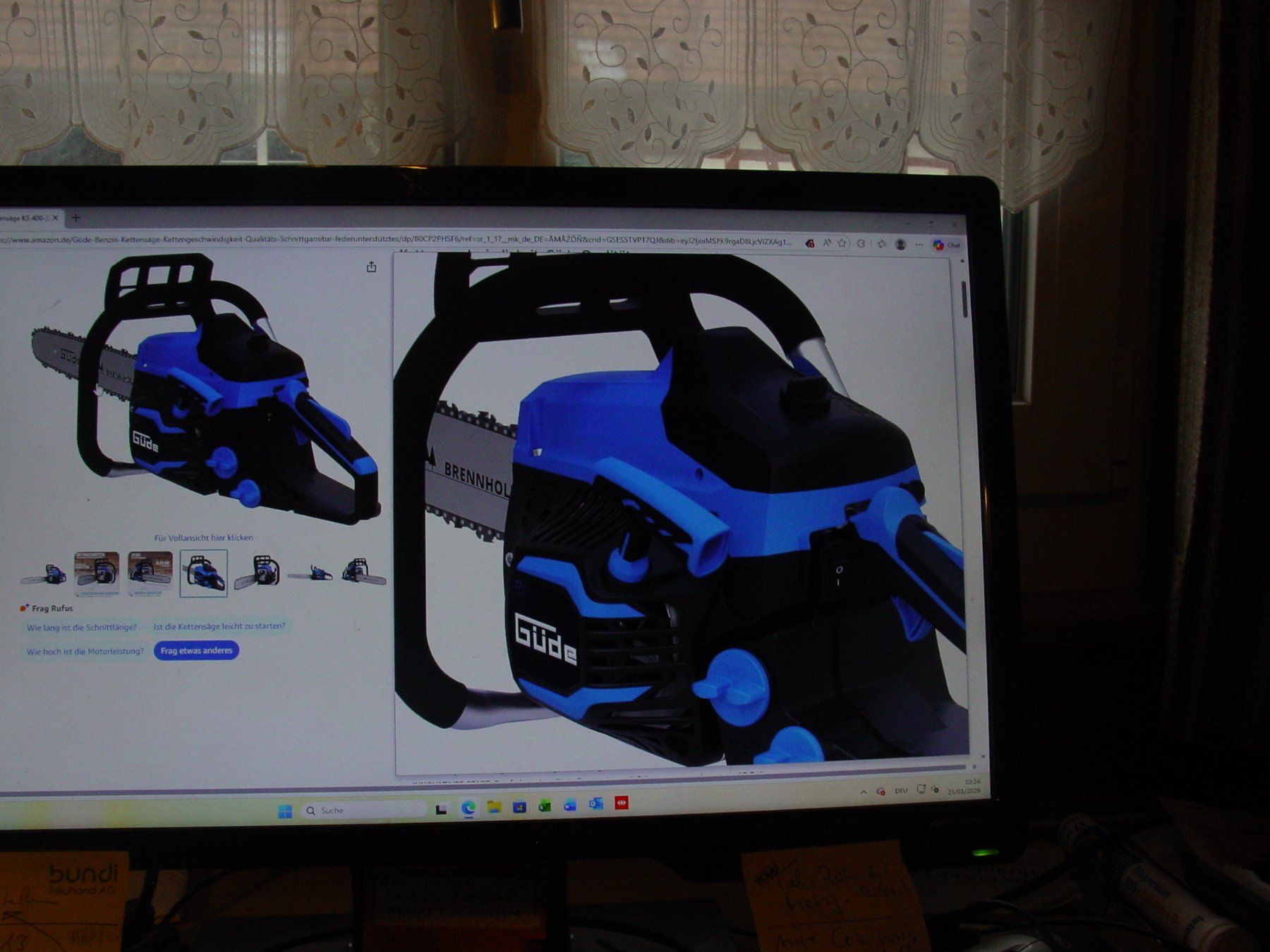Image resolution: width=1270 pixels, height=952 pixels.
Task: Click the network icon in the system tray
Action: pos(921,789)
